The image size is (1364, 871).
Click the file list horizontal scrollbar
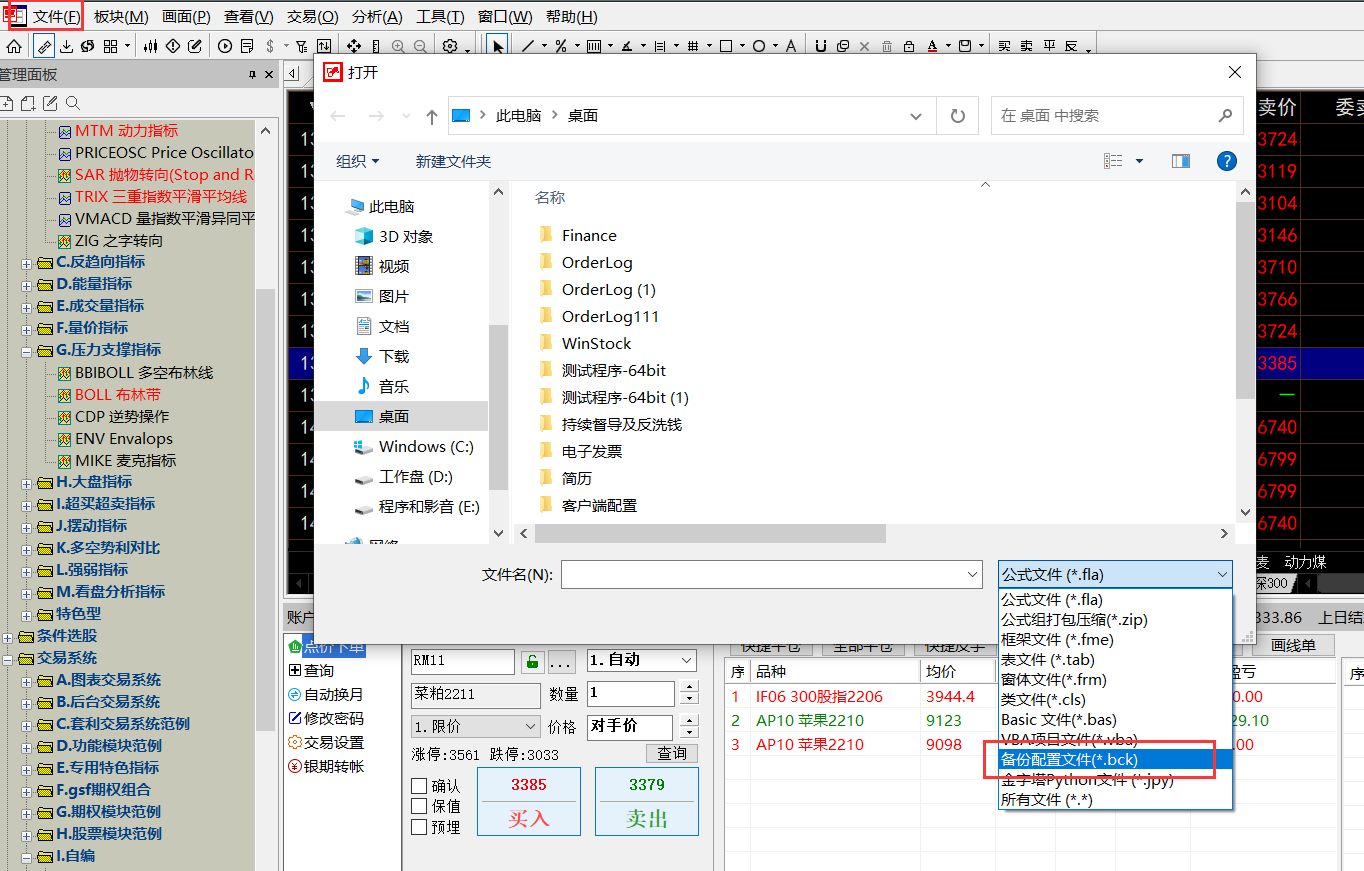point(710,534)
